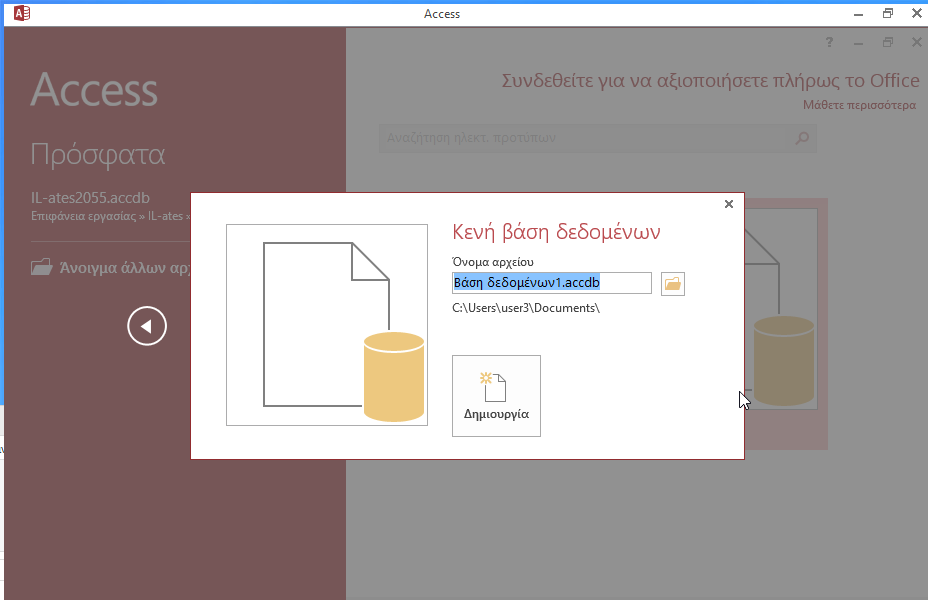Click the Δημιουργία create button
This screenshot has height=600, width=928.
coord(496,396)
